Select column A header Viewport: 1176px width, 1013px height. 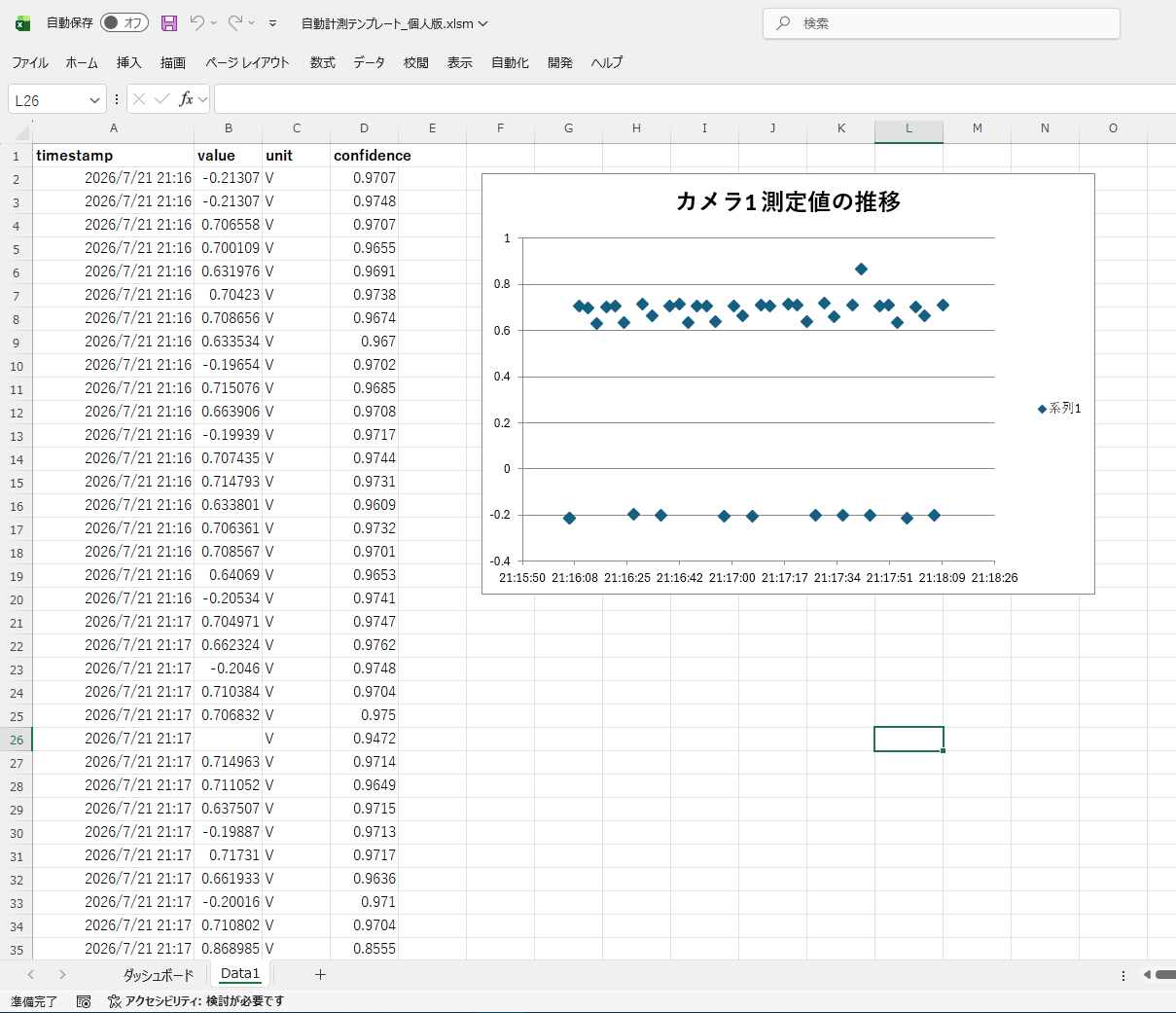coord(114,128)
